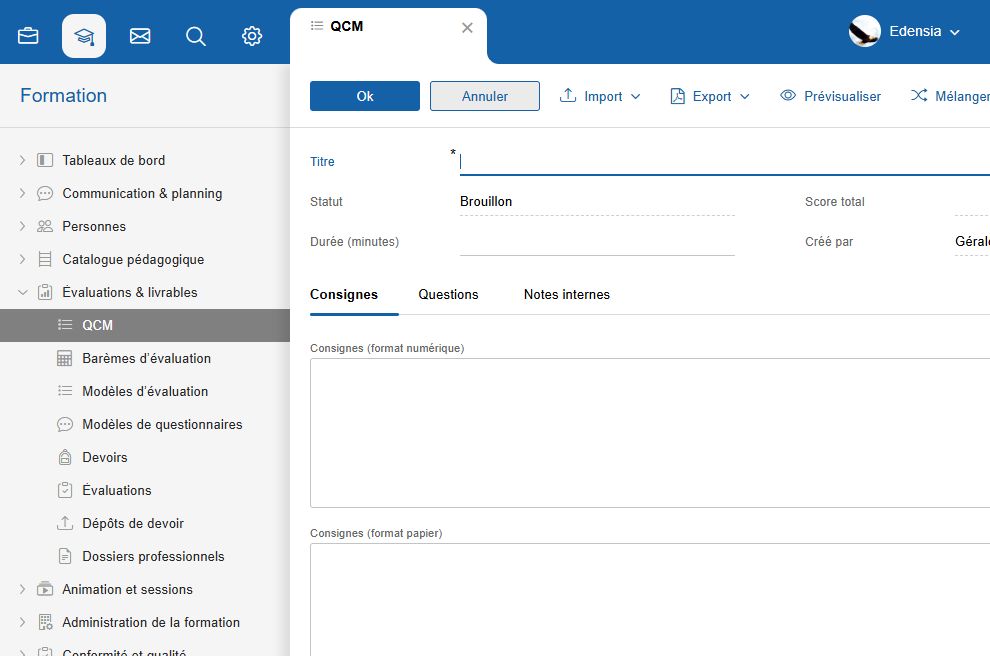Expand Personnes chevron
Viewport: 990px width, 656px height.
23,226
